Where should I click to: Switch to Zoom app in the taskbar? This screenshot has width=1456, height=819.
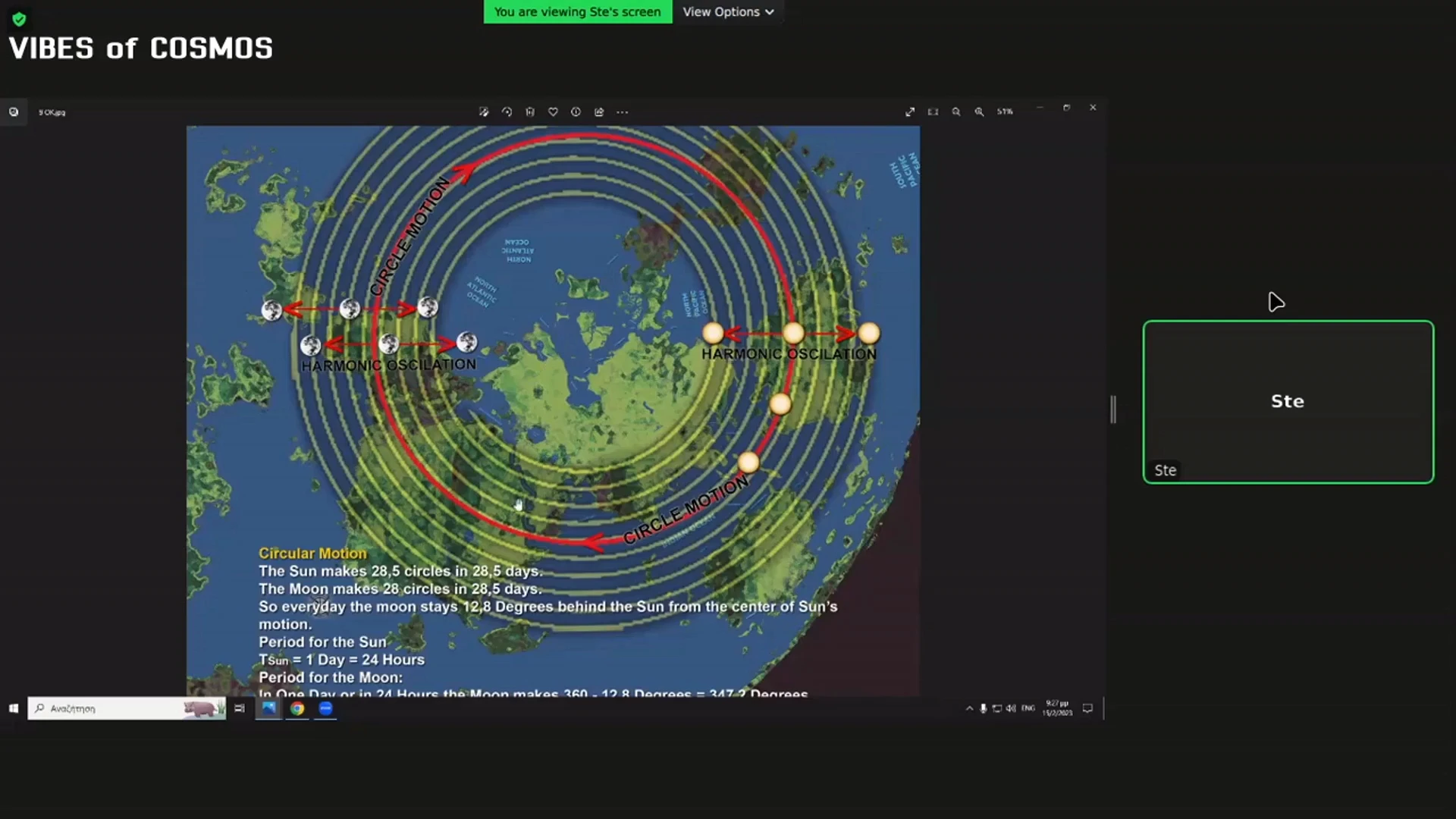coord(325,708)
